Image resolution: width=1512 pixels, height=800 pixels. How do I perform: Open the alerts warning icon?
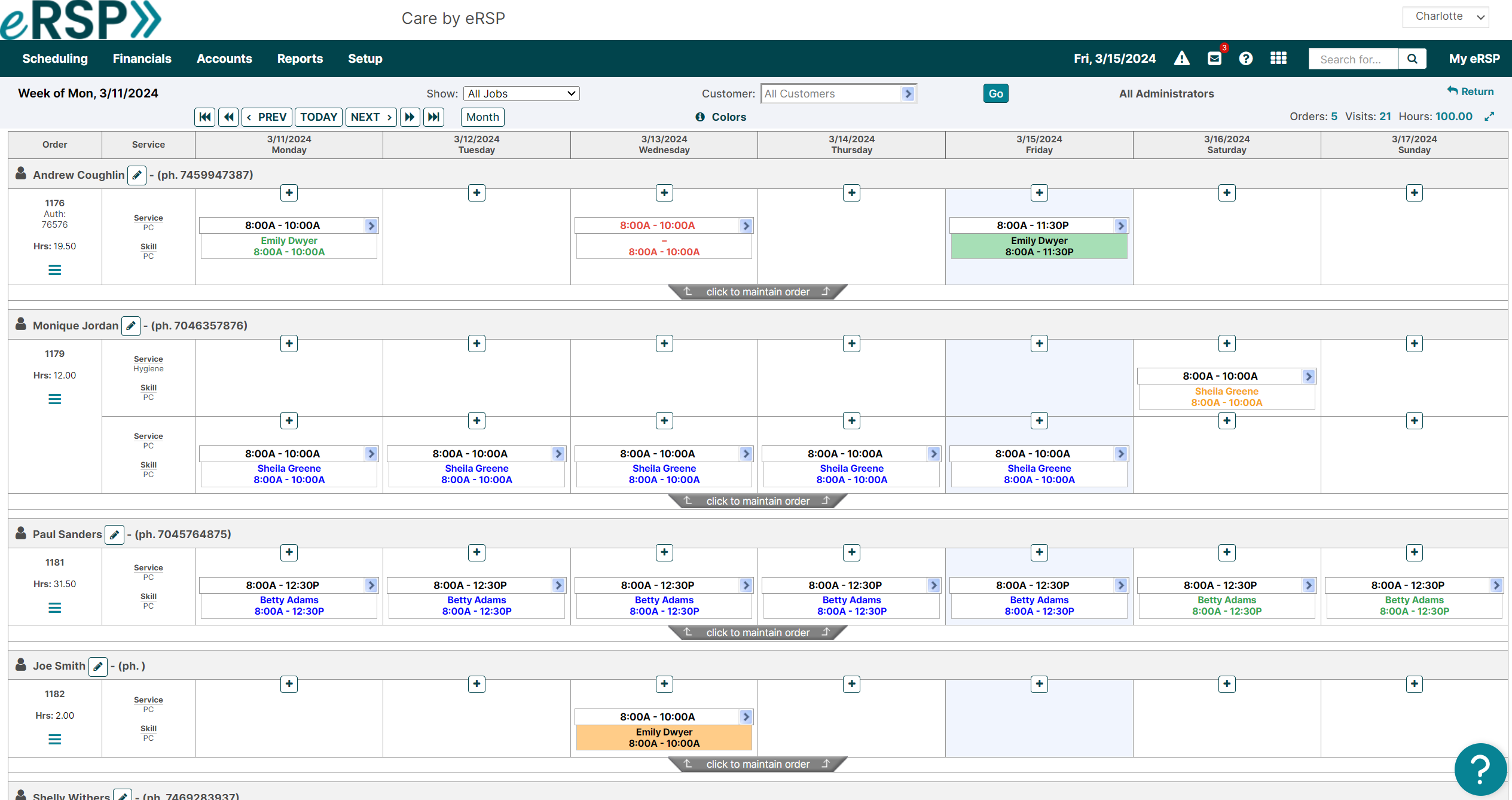coord(1182,58)
